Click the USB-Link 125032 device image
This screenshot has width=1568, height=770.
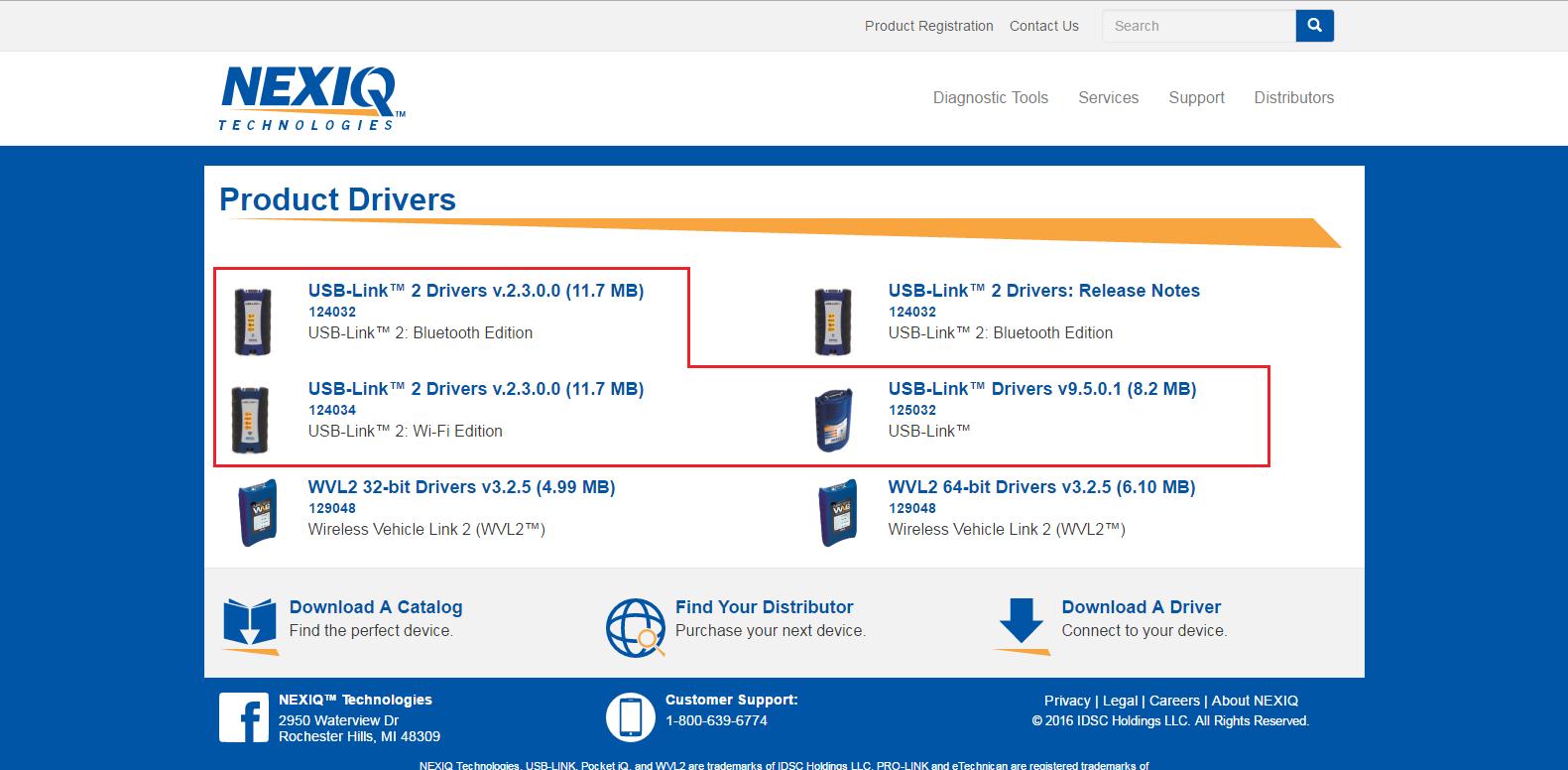pos(834,420)
